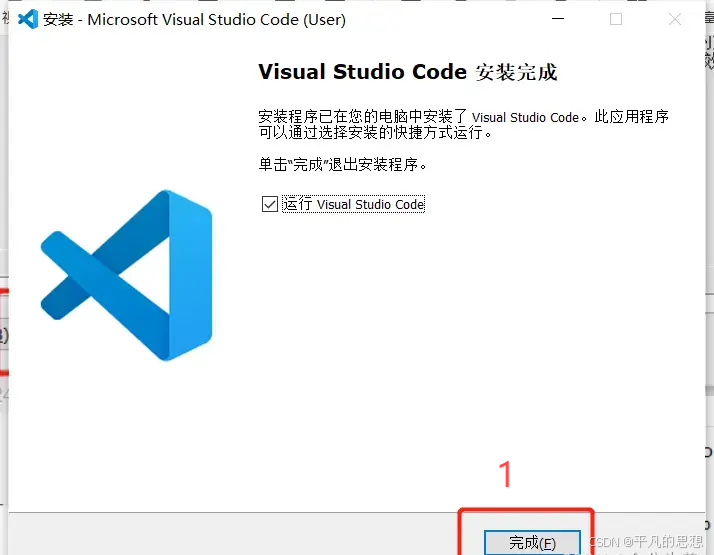714x555 pixels.
Task: Click the 运行 Visual Studio Code label text
Action: click(353, 204)
